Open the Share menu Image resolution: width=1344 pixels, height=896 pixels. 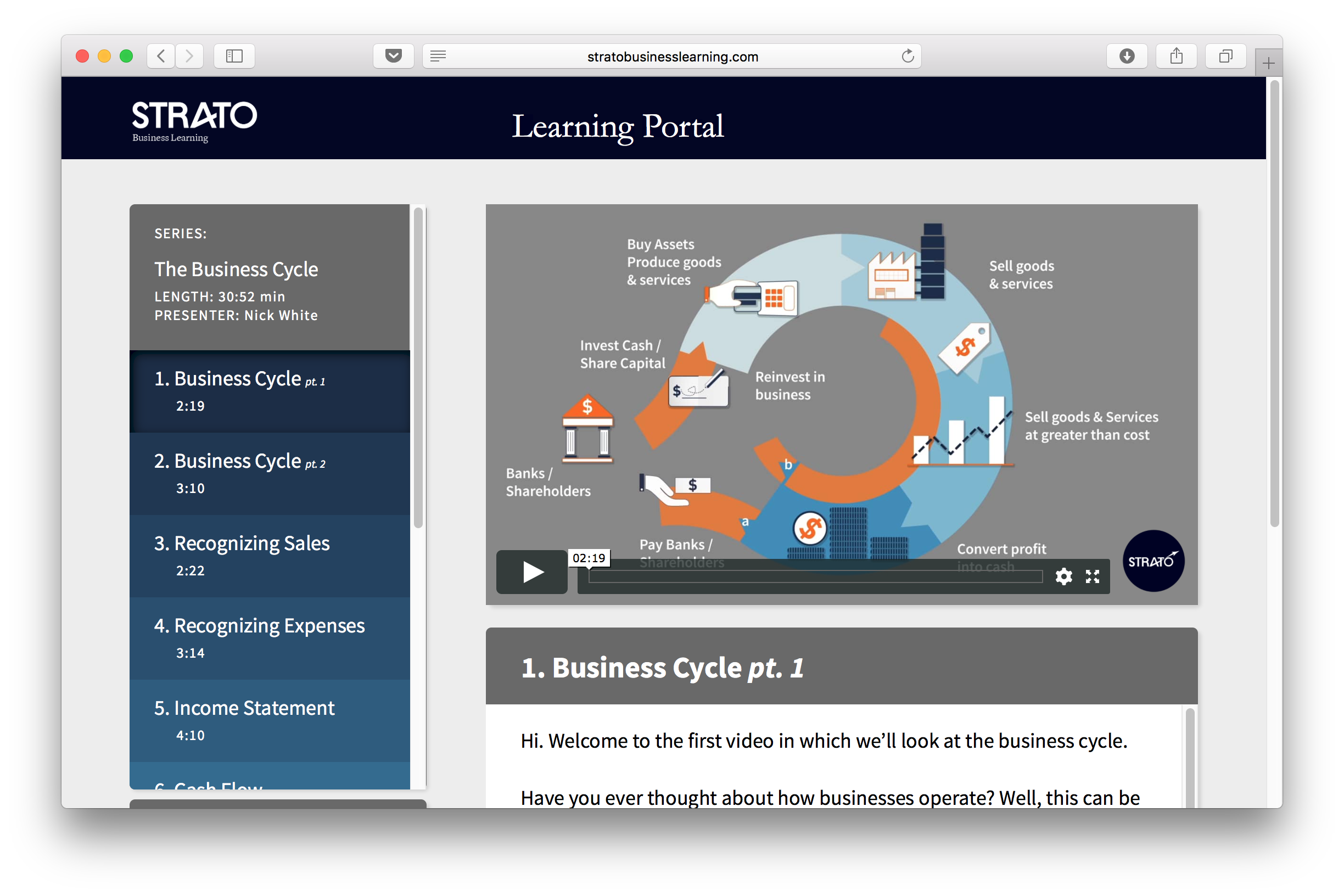(x=1176, y=56)
